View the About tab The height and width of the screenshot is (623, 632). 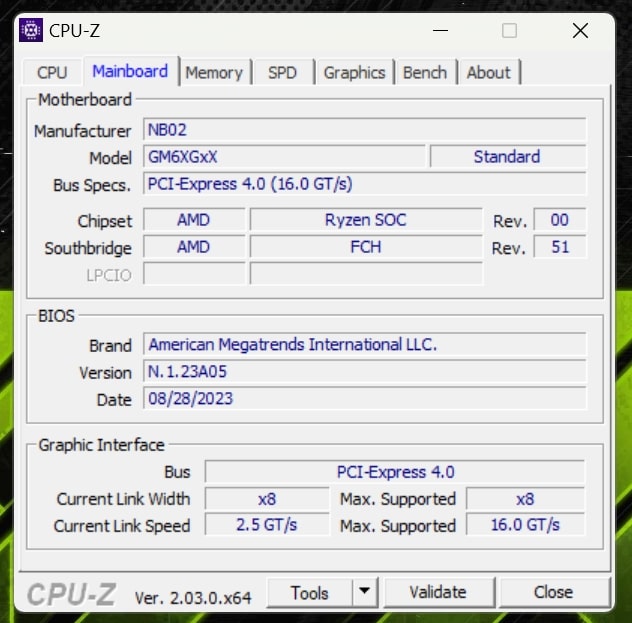click(488, 72)
